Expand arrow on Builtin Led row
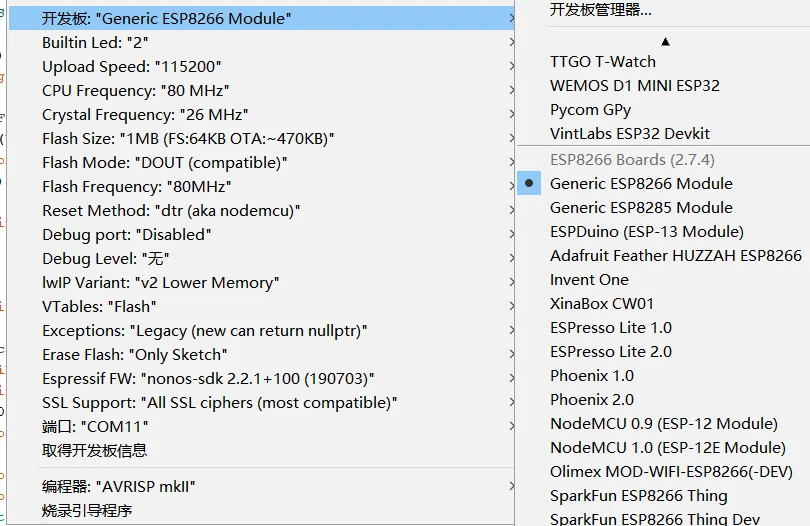810x526 pixels. 511,42
